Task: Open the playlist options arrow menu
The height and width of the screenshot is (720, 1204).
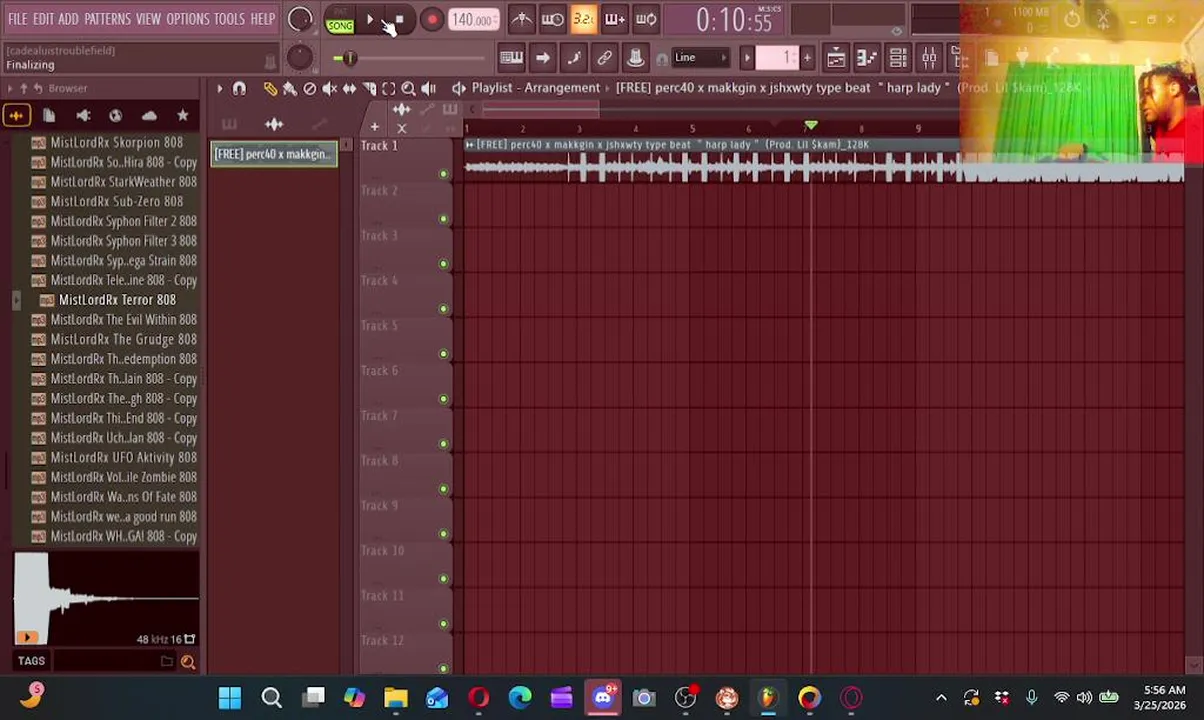Action: point(220,89)
